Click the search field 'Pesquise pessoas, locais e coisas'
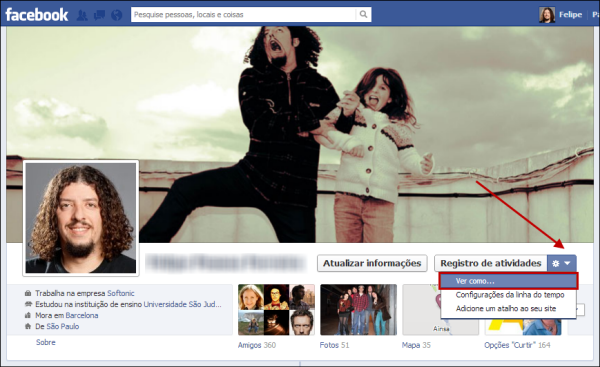Image resolution: width=600 pixels, height=367 pixels. [243, 15]
